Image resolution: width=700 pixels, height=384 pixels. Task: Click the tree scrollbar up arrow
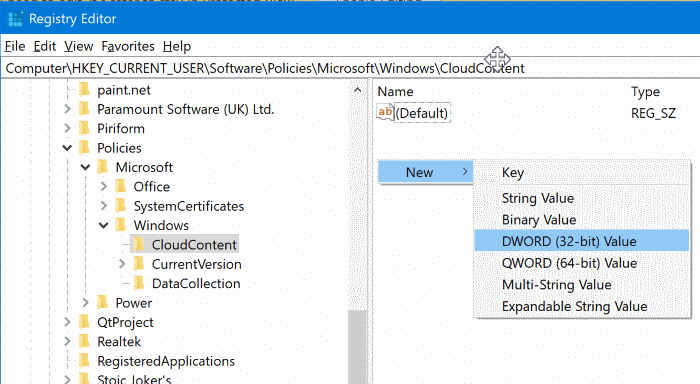(357, 90)
